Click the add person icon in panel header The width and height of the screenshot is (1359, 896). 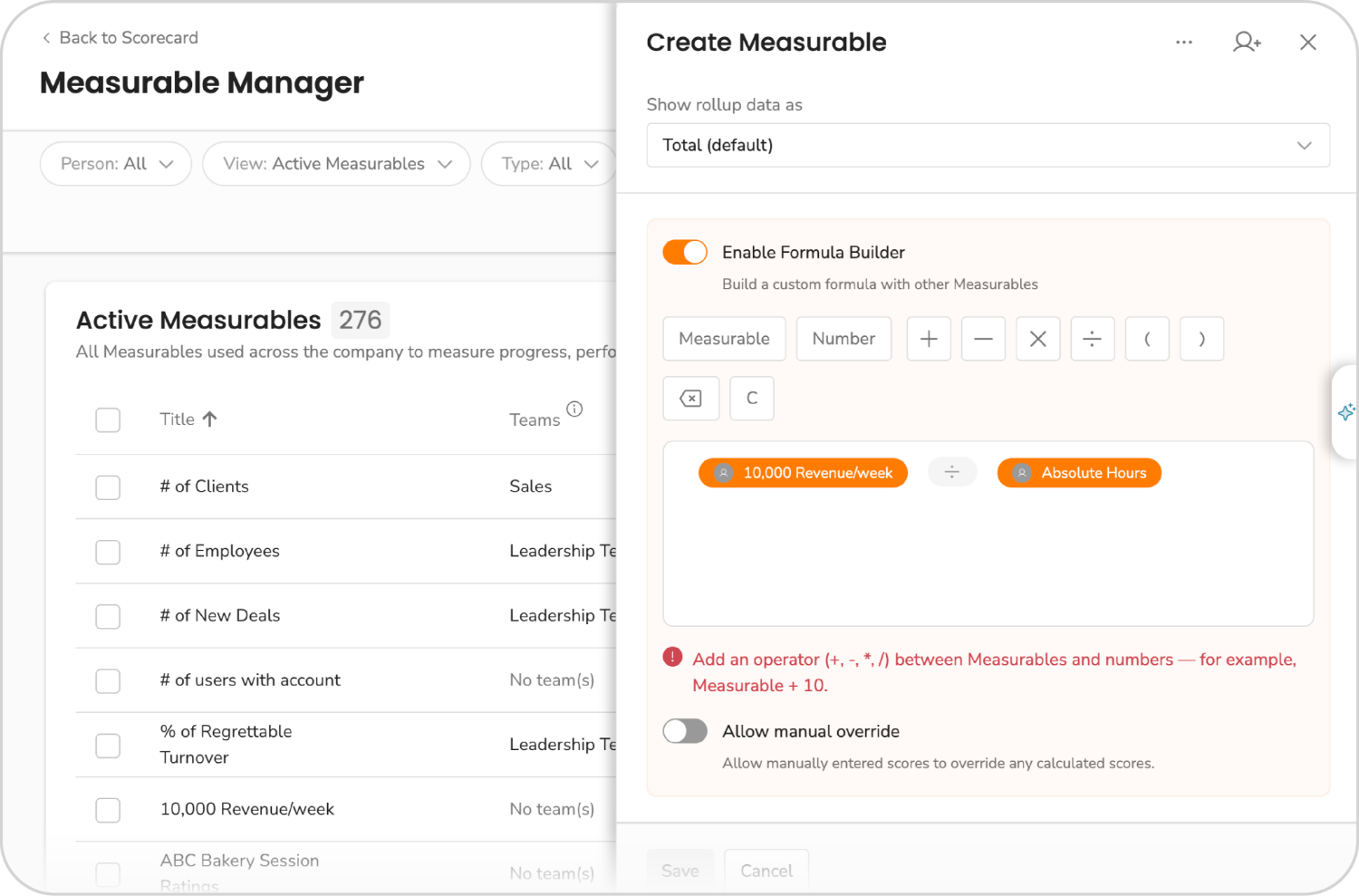[x=1247, y=42]
